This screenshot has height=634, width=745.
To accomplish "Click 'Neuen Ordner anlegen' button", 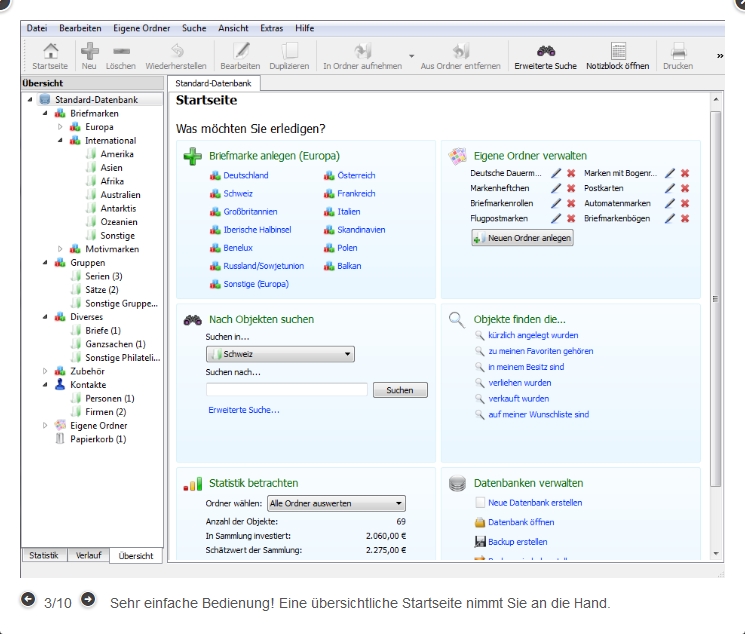I will [522, 238].
